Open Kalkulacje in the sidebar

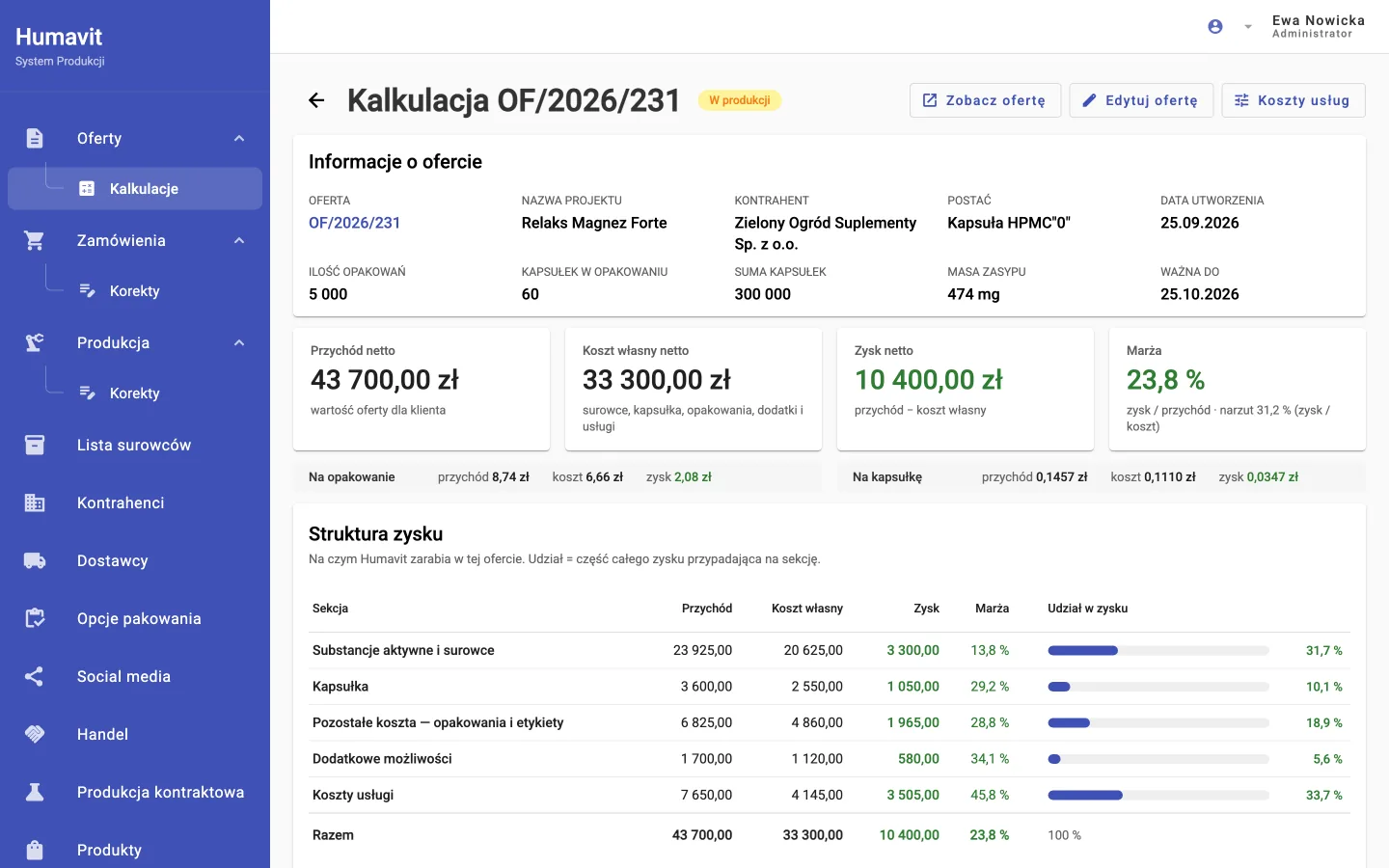click(x=135, y=189)
